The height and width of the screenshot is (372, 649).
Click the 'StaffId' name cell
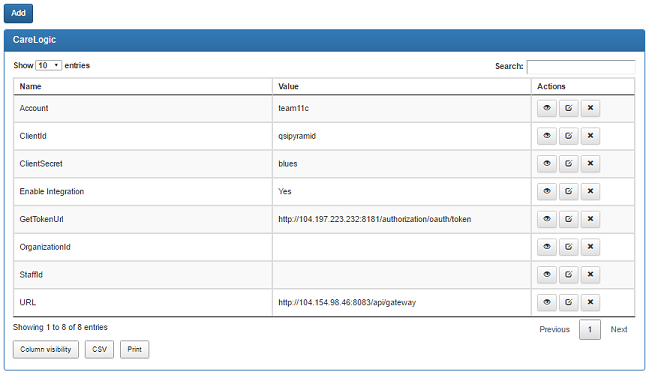click(x=143, y=275)
